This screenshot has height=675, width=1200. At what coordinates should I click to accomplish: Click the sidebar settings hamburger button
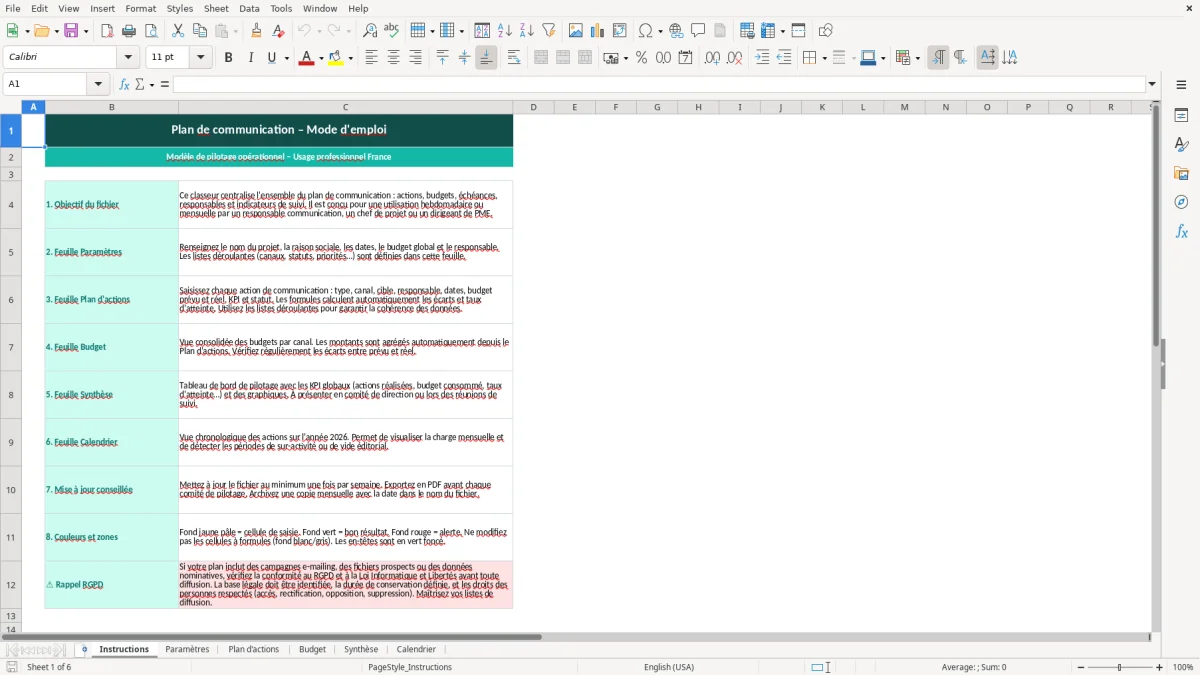pyautogui.click(x=1181, y=84)
